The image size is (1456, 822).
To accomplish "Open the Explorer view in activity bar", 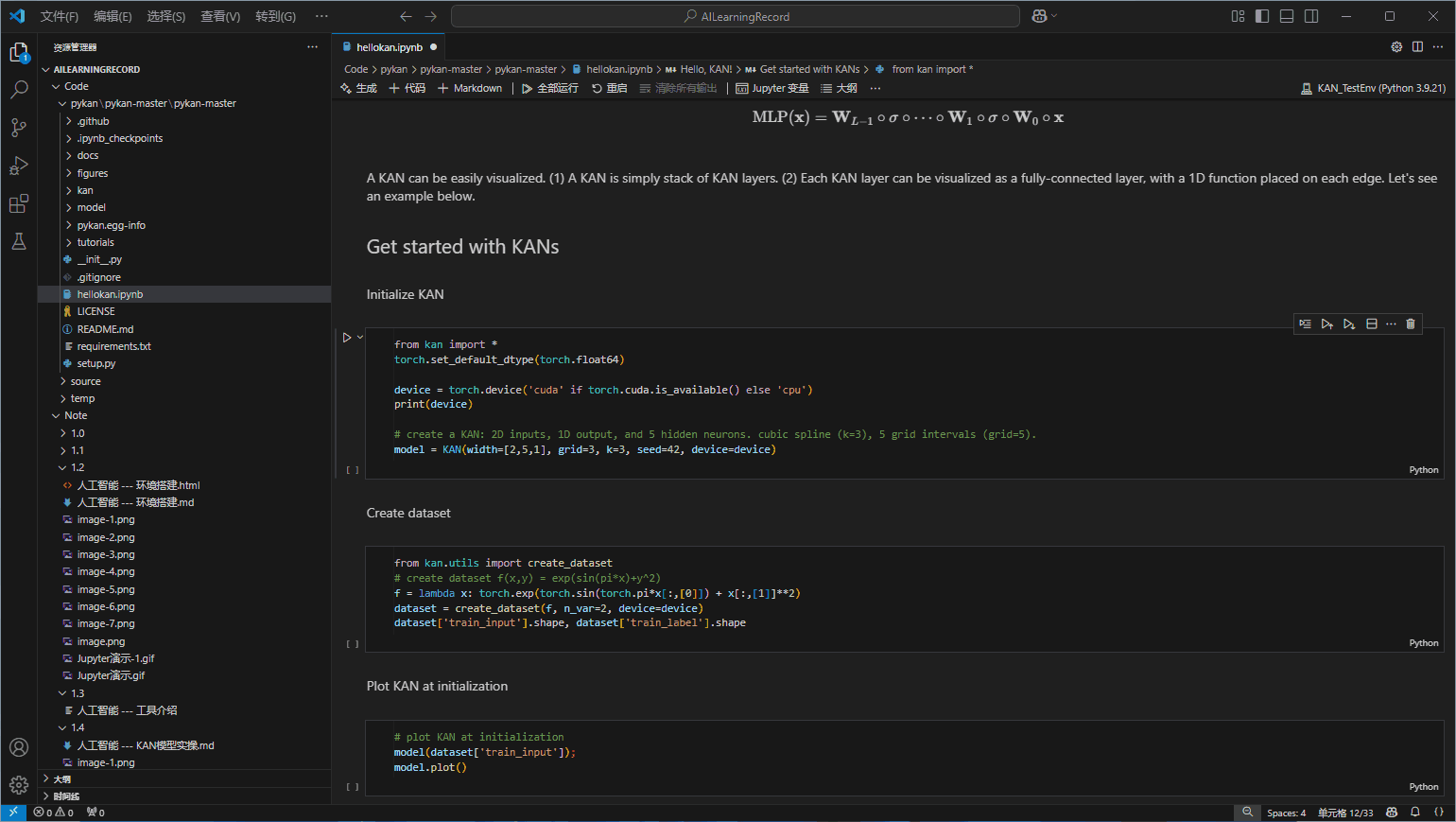I will pyautogui.click(x=19, y=53).
